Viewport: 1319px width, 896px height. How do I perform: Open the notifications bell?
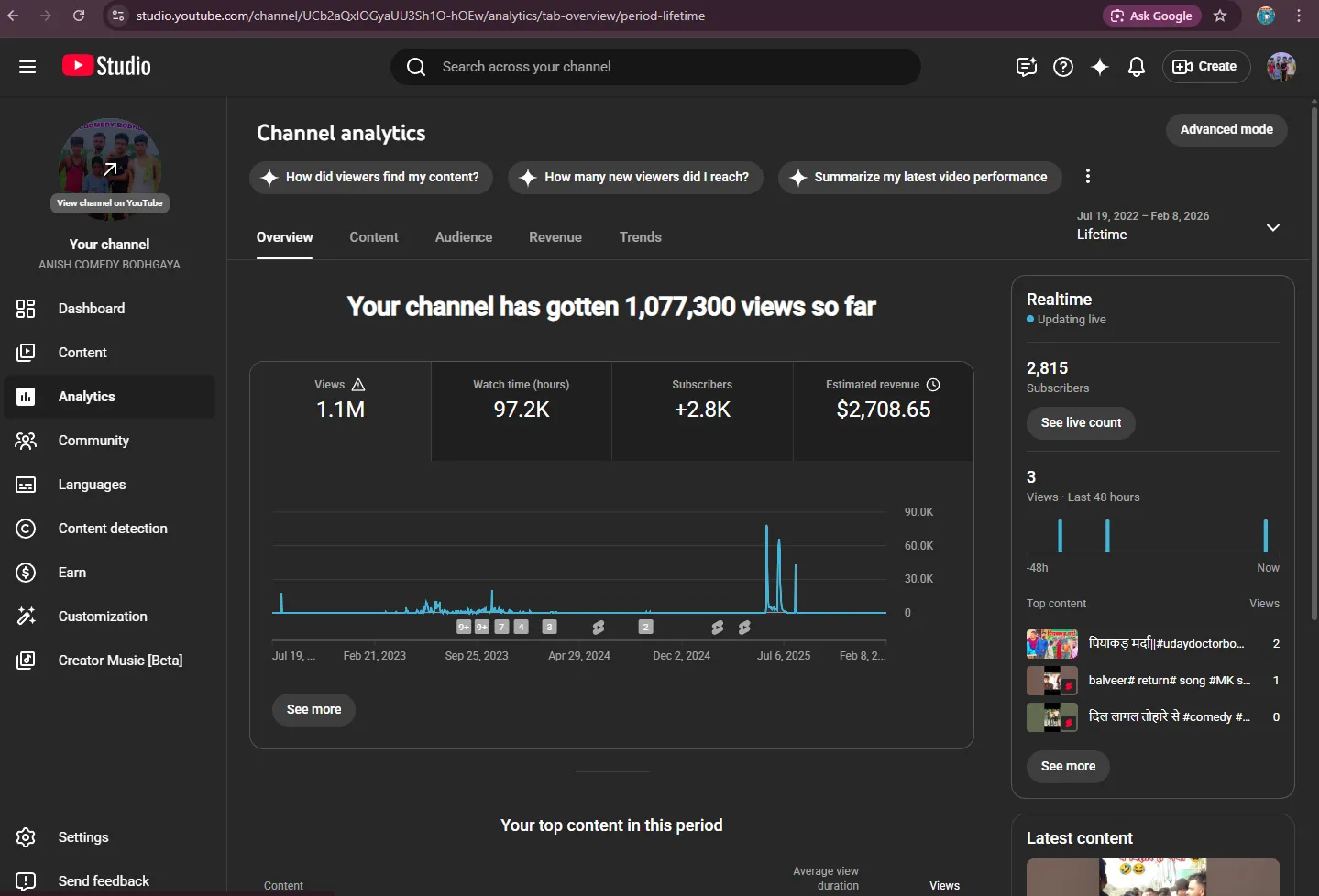pos(1137,67)
